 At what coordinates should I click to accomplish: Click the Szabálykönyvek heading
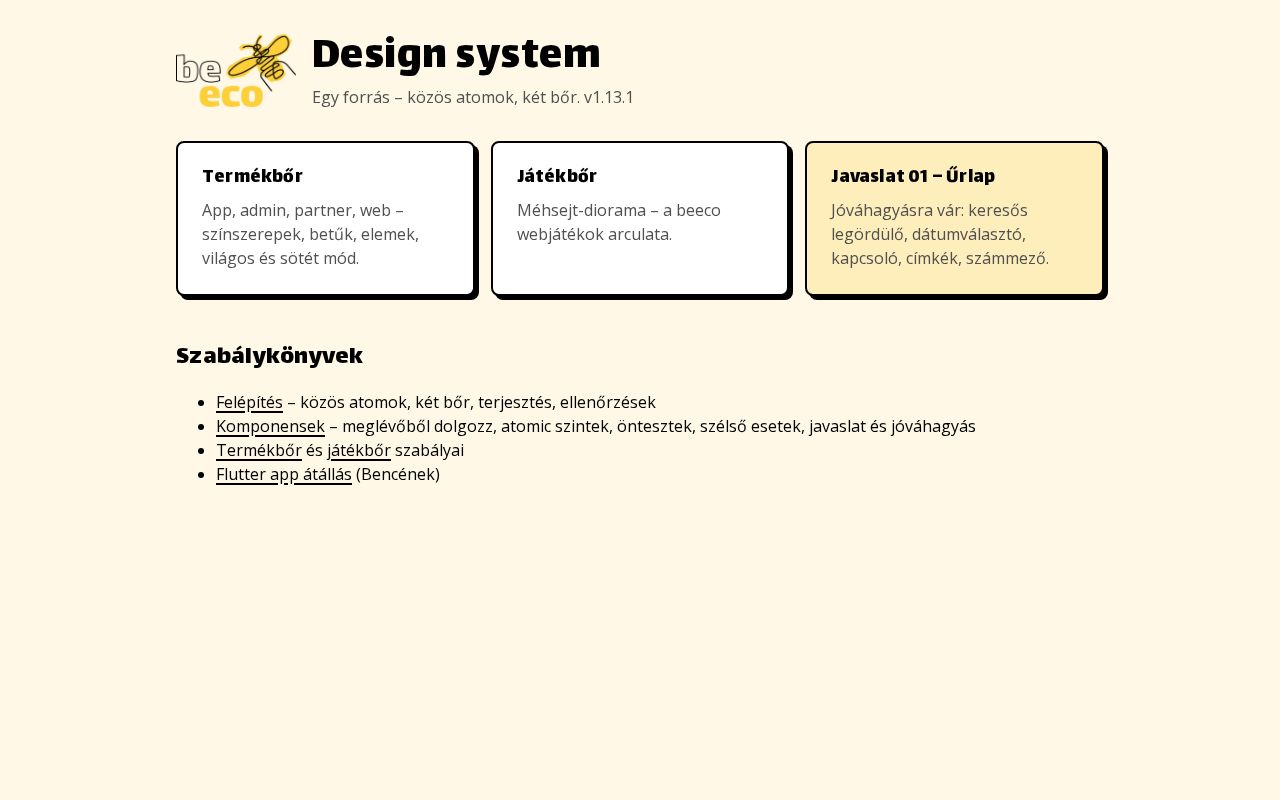269,355
